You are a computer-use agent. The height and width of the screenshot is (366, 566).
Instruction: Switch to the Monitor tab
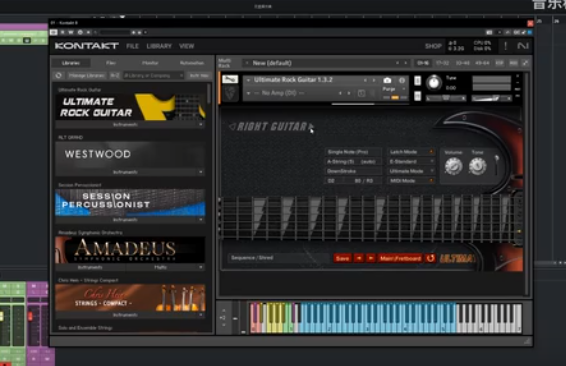point(150,63)
